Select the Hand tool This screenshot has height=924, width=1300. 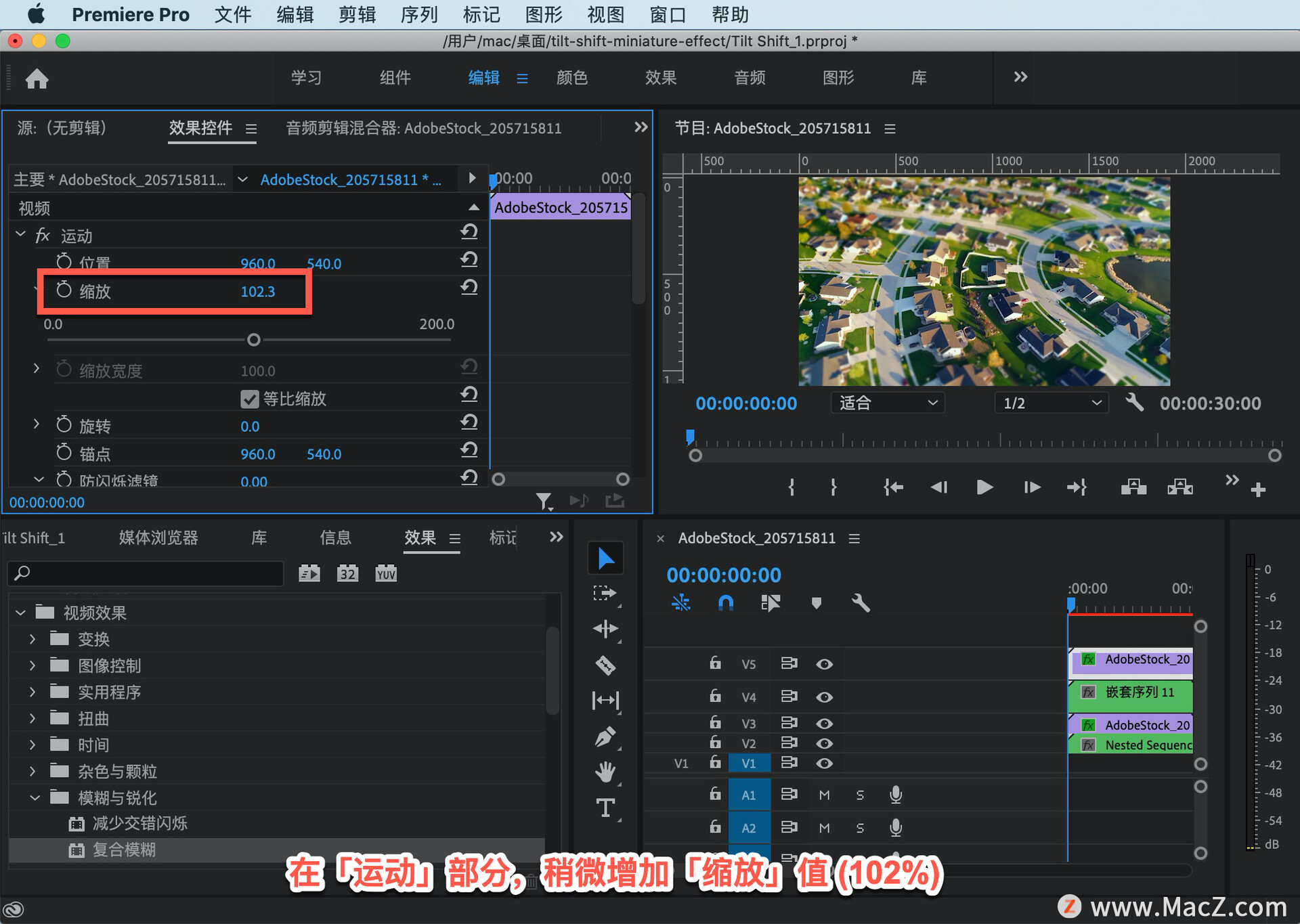tap(605, 772)
